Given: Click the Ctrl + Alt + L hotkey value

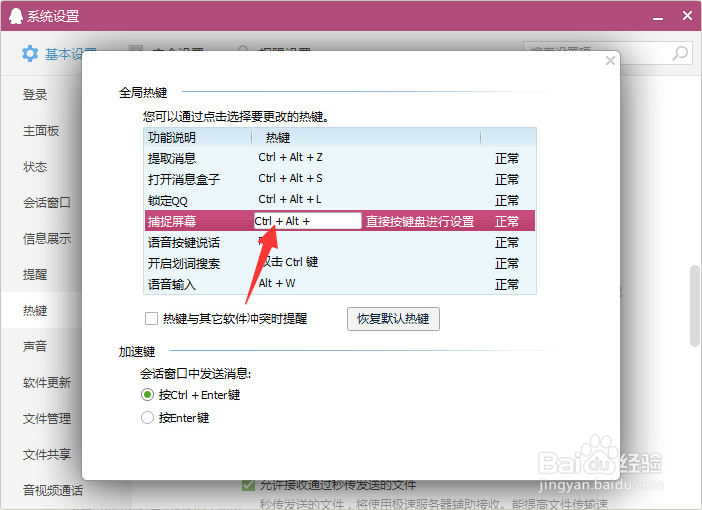Looking at the screenshot, I should (x=290, y=199).
